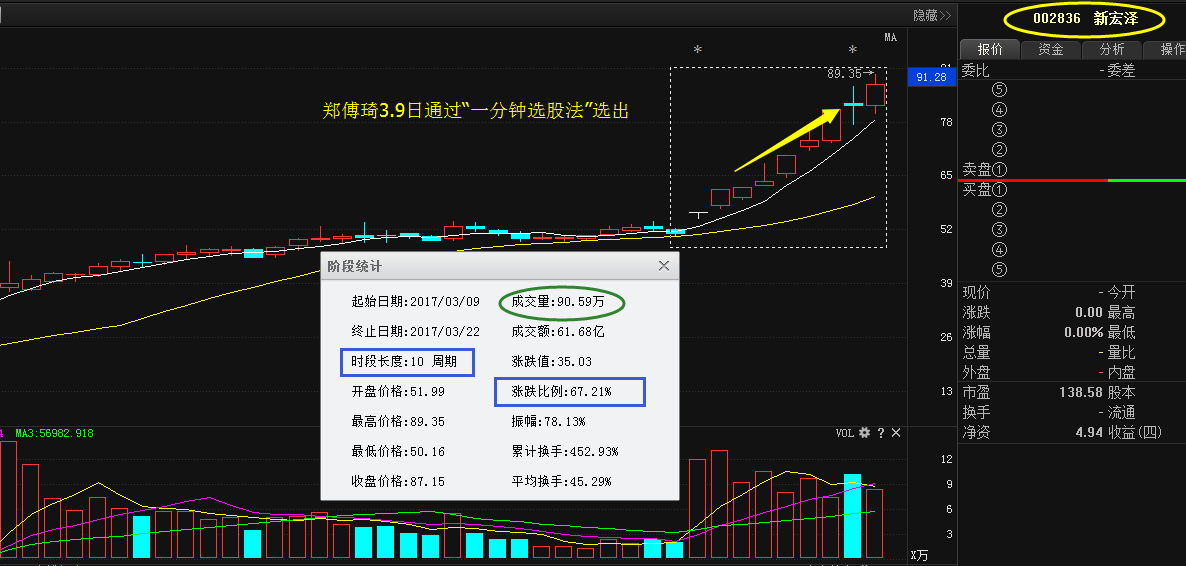Screen dimensions: 1186x566
Task: Click the 卖盘 level 1 circled icon
Action: [x=999, y=170]
